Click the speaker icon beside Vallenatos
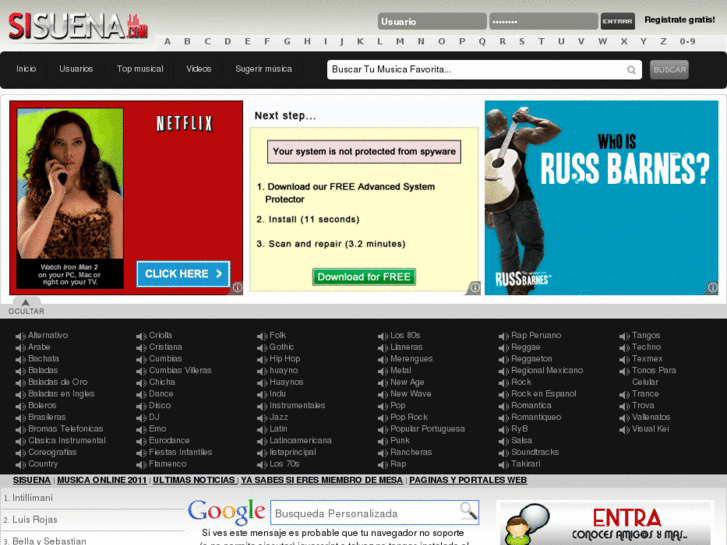Image resolution: width=727 pixels, height=545 pixels. (625, 418)
